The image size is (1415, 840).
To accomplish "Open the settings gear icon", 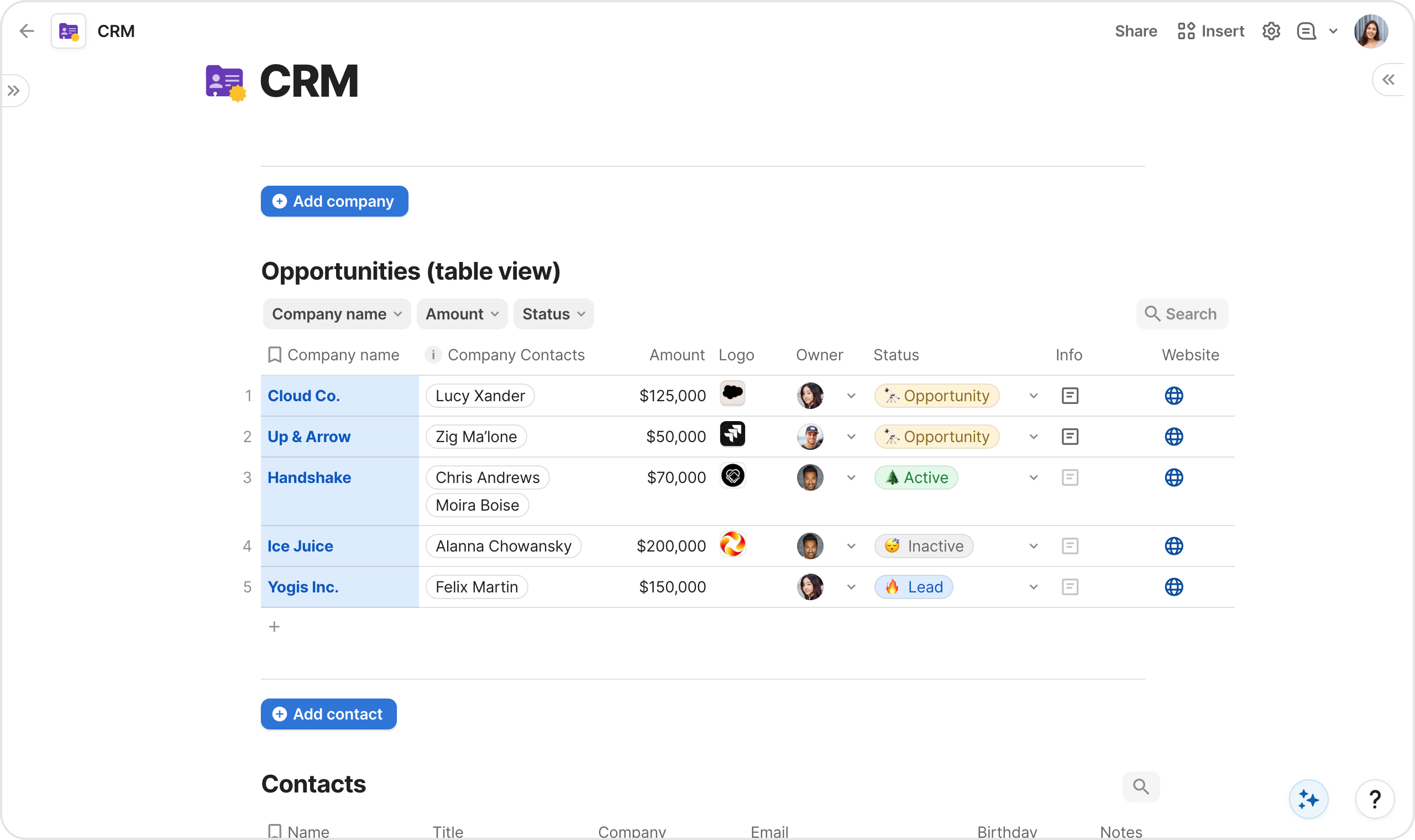I will (1271, 31).
